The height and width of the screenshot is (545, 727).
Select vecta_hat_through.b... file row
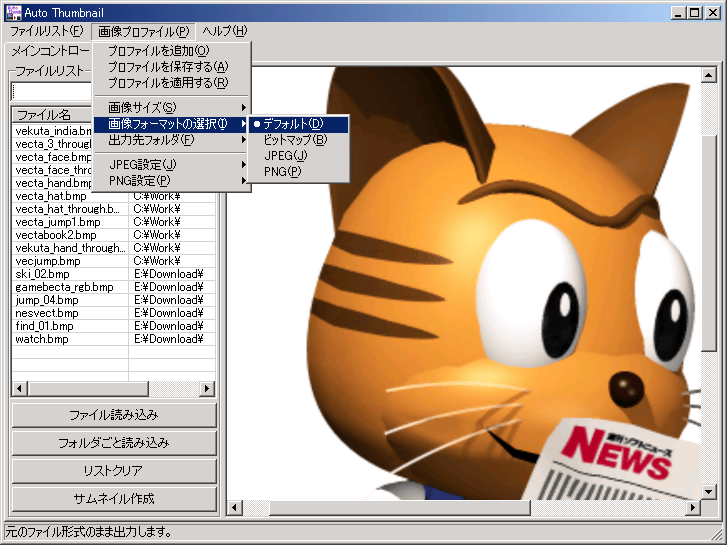coord(114,209)
